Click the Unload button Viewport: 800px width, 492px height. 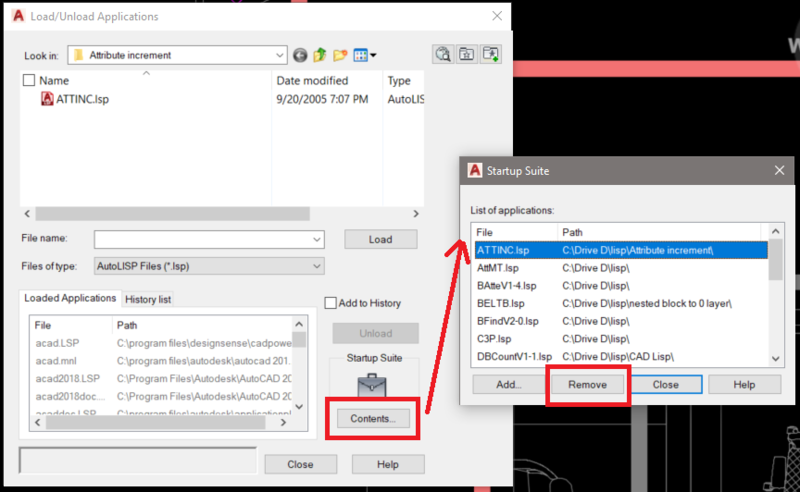(x=376, y=333)
